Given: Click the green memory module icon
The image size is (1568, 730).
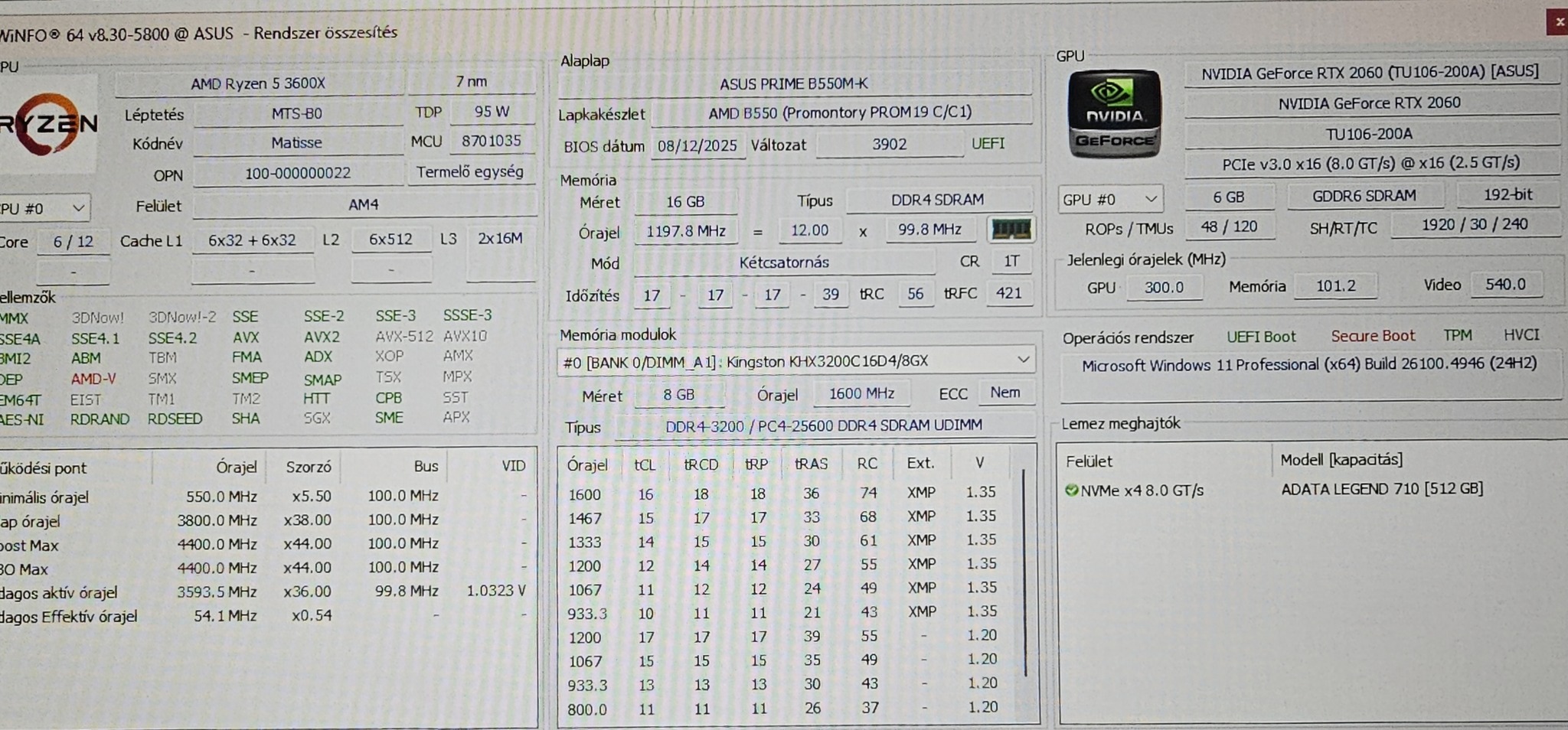Looking at the screenshot, I should tap(1011, 230).
